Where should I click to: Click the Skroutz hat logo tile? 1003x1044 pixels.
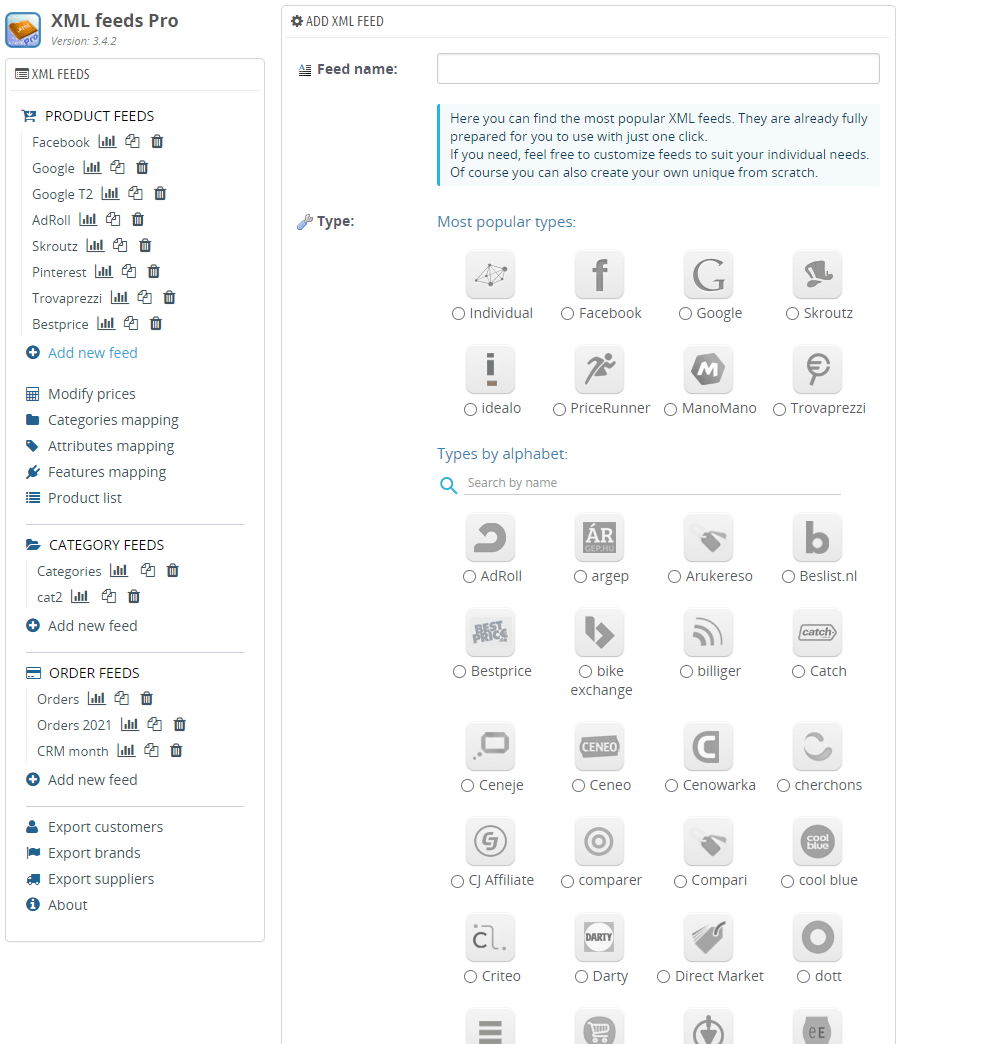[x=818, y=274]
